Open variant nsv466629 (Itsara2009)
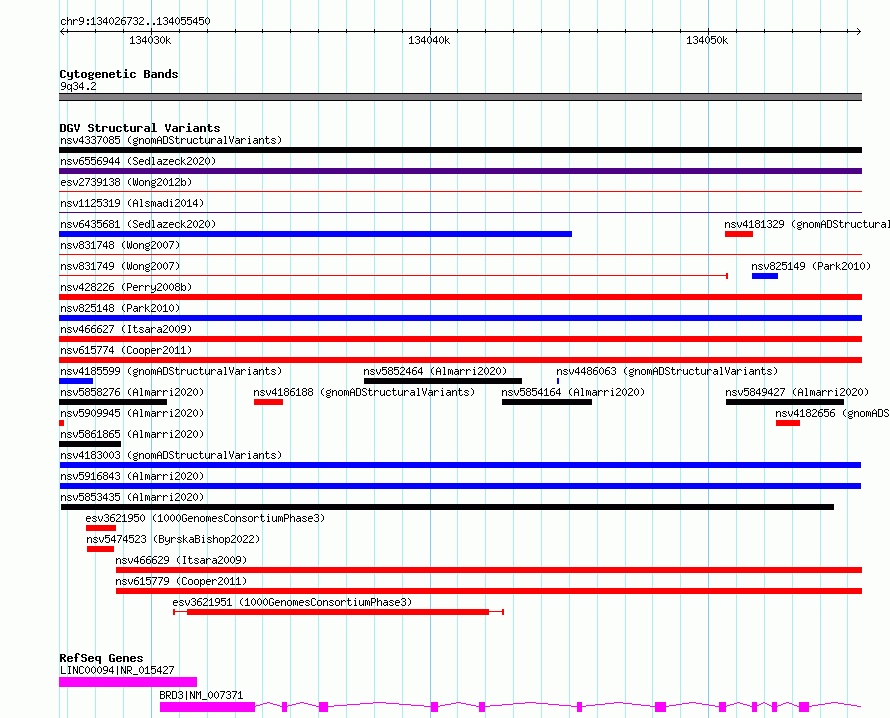Image resolution: width=890 pixels, height=718 pixels. pos(181,560)
